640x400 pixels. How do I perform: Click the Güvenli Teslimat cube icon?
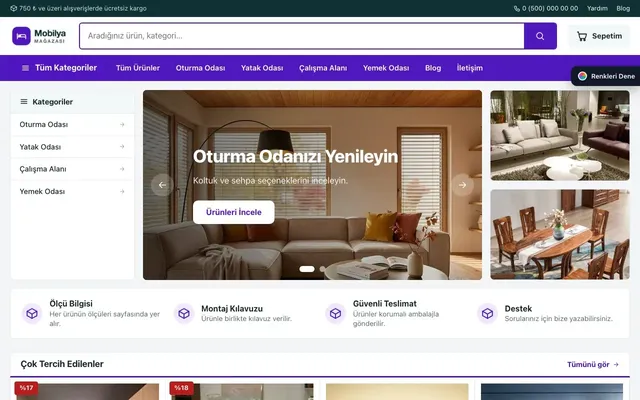point(336,313)
